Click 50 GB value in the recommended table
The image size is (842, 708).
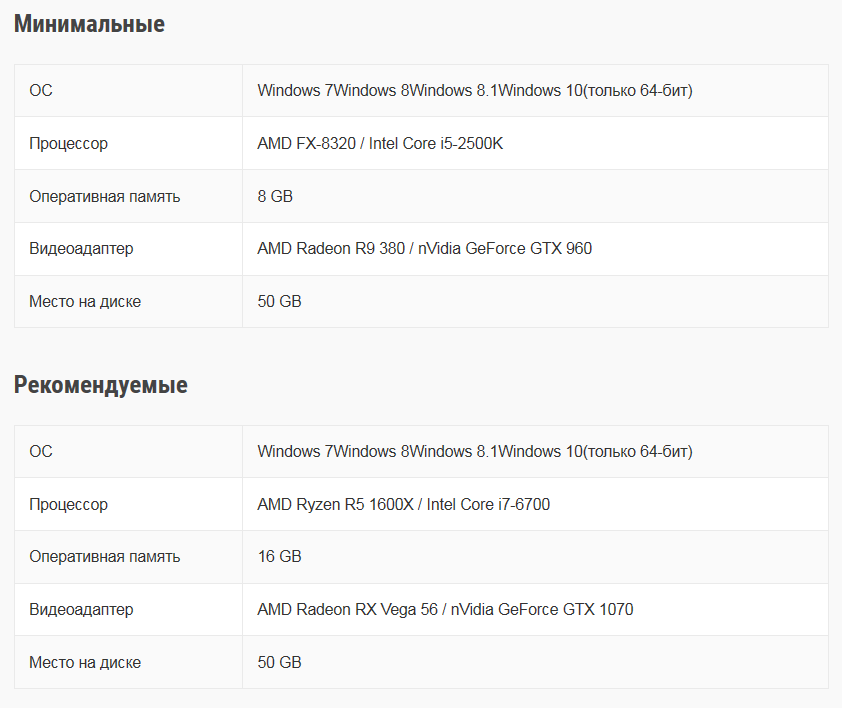[279, 663]
